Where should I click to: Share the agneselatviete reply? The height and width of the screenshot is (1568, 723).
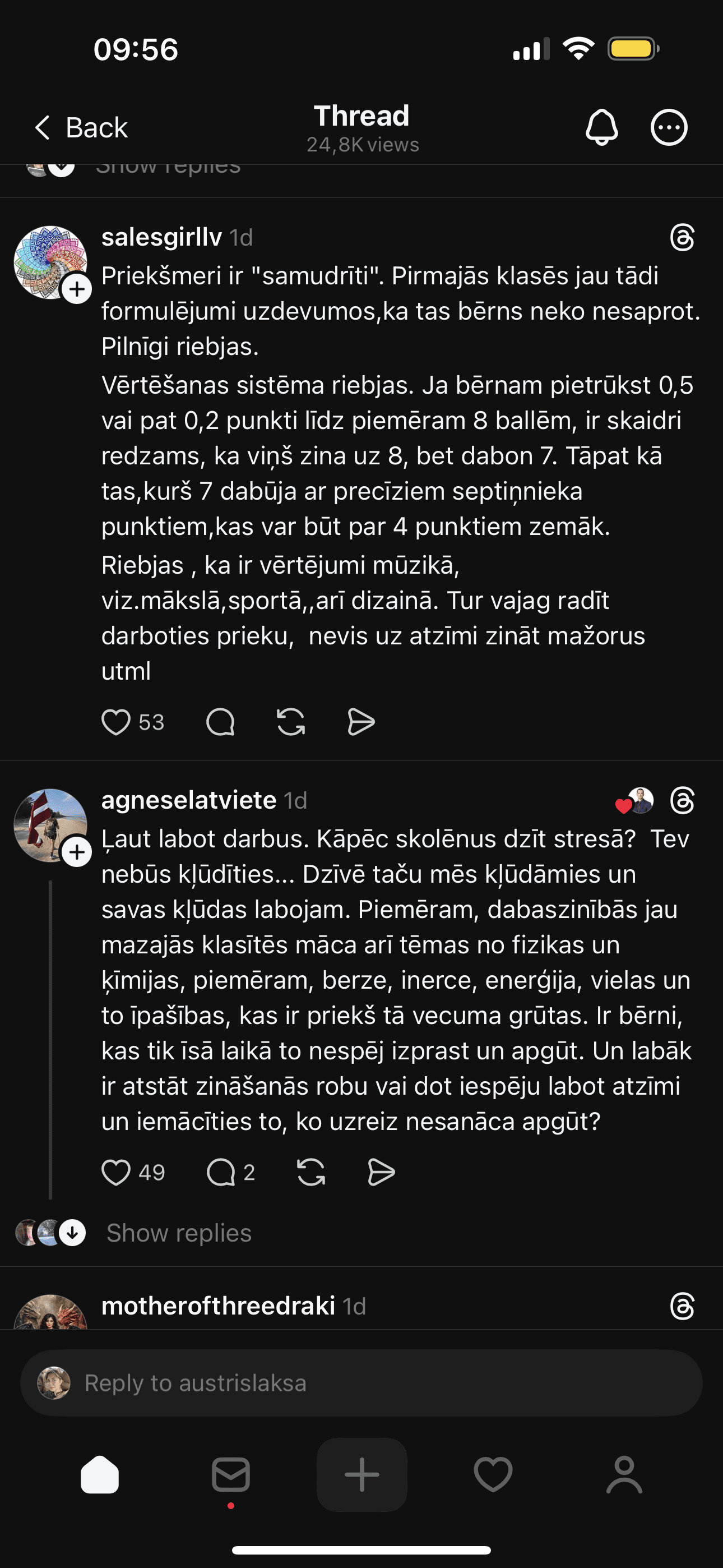tap(382, 1172)
